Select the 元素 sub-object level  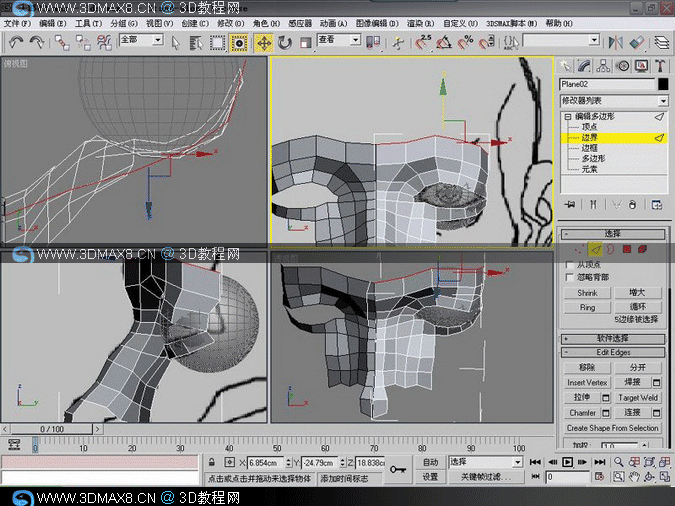coord(589,169)
